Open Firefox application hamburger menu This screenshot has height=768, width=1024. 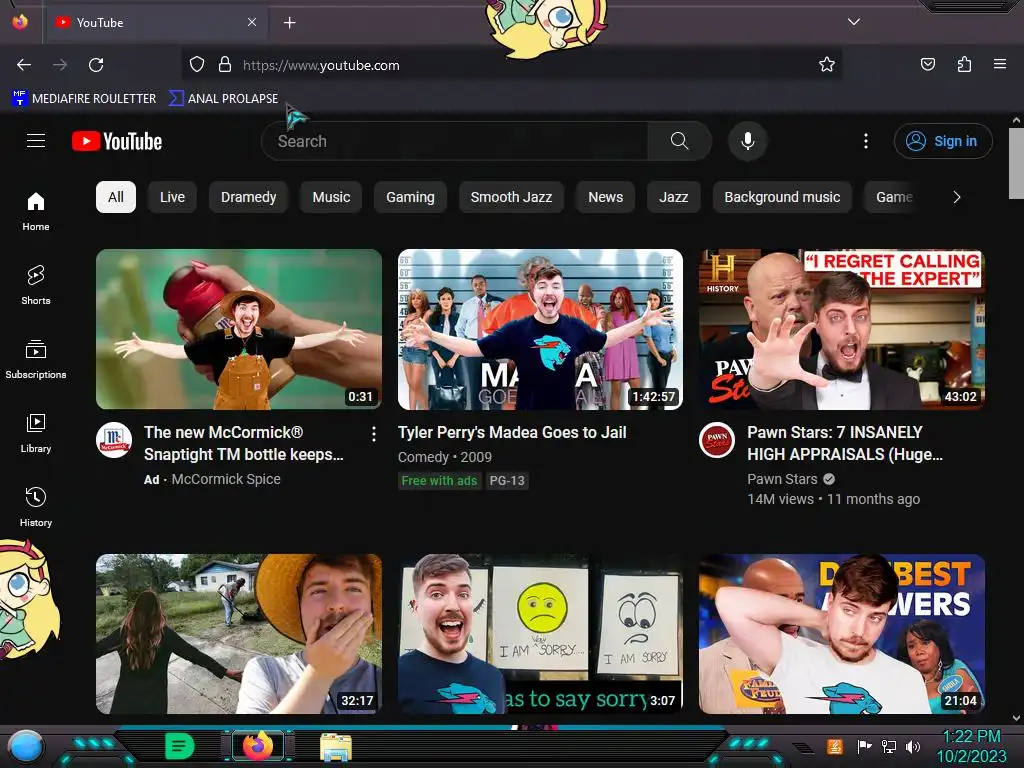(1000, 65)
